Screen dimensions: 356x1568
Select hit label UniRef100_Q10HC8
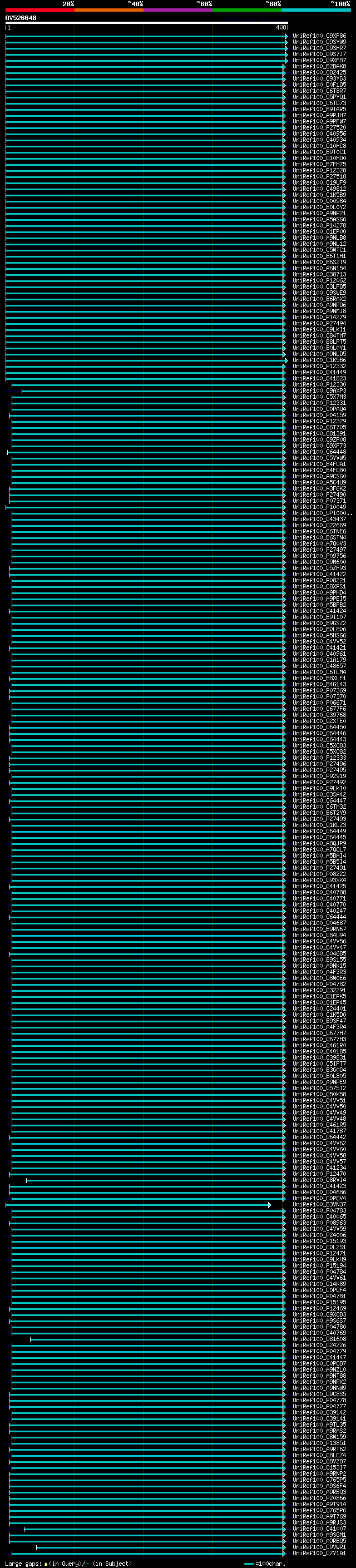coord(319,146)
